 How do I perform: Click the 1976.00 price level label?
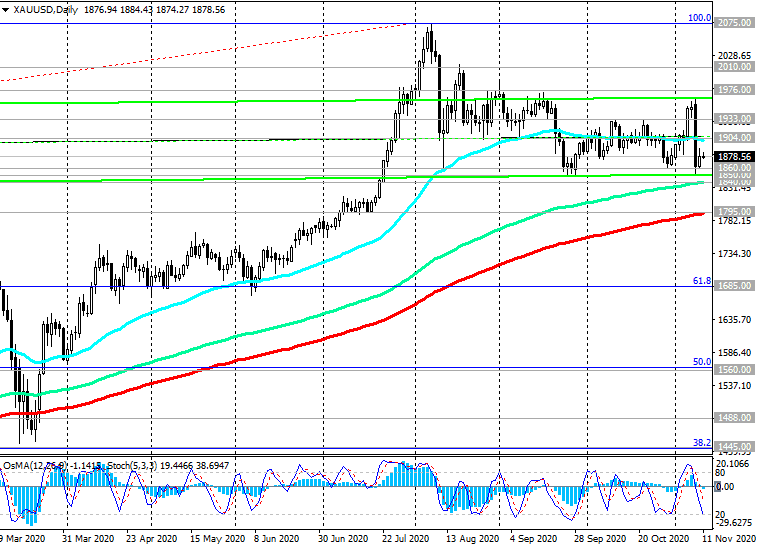[x=735, y=89]
